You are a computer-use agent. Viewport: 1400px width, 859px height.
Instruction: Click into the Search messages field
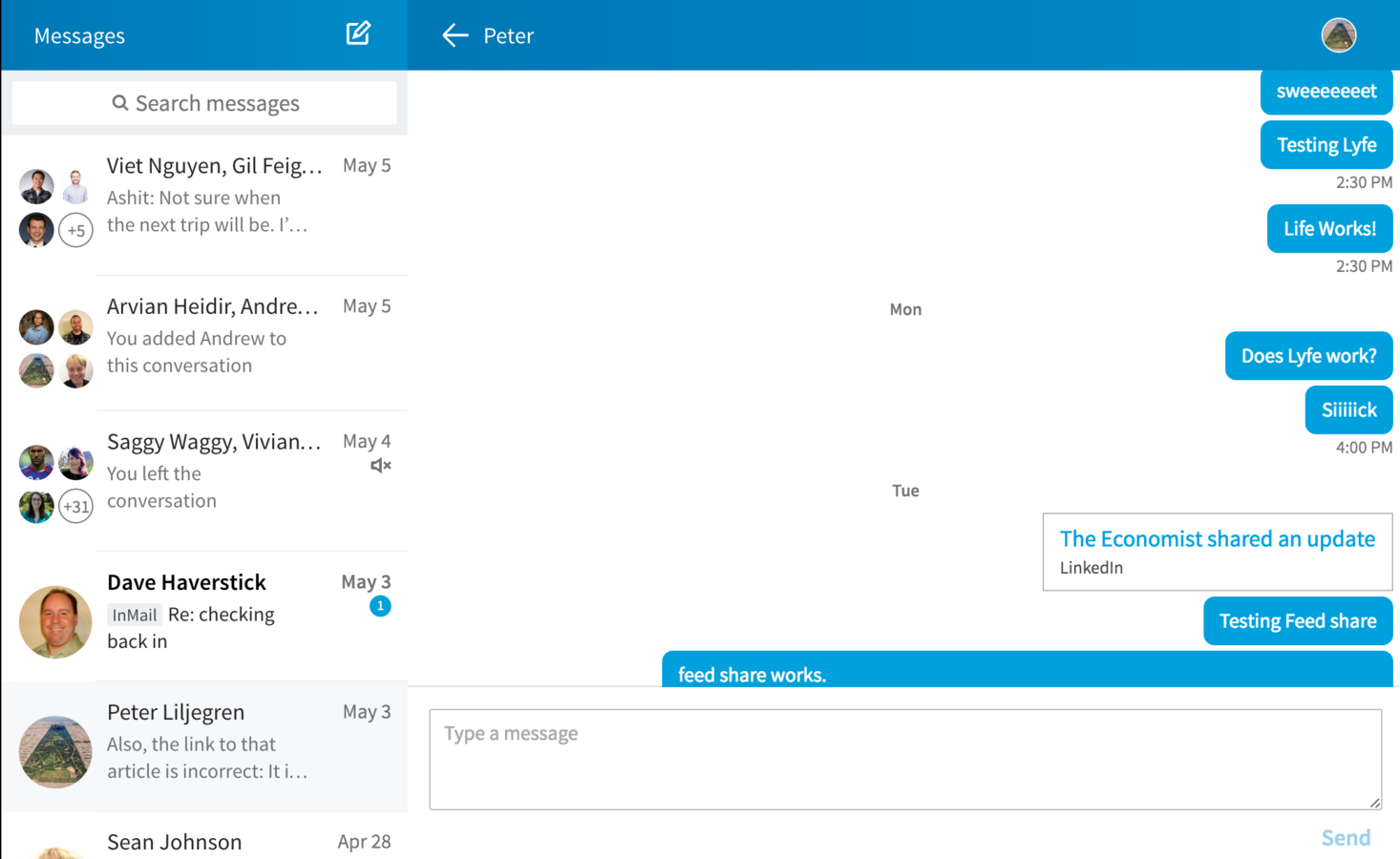coord(204,103)
